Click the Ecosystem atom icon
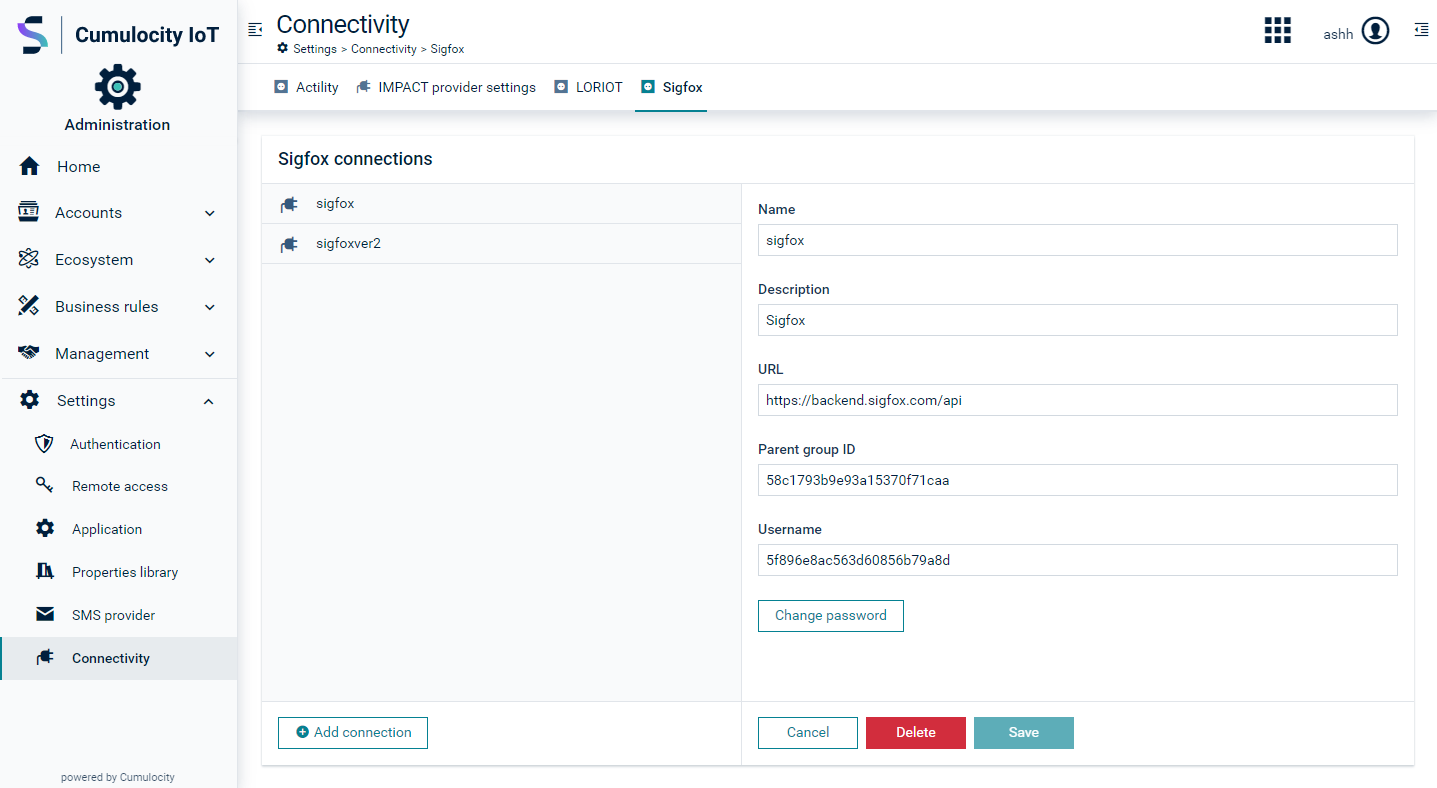Viewport: 1437px width, 788px height. coord(29,260)
